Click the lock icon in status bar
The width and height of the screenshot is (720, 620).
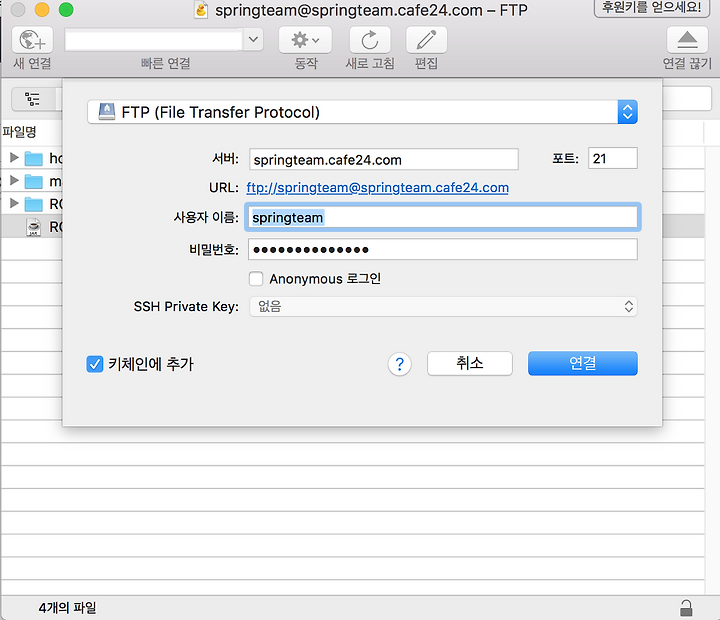(686, 608)
